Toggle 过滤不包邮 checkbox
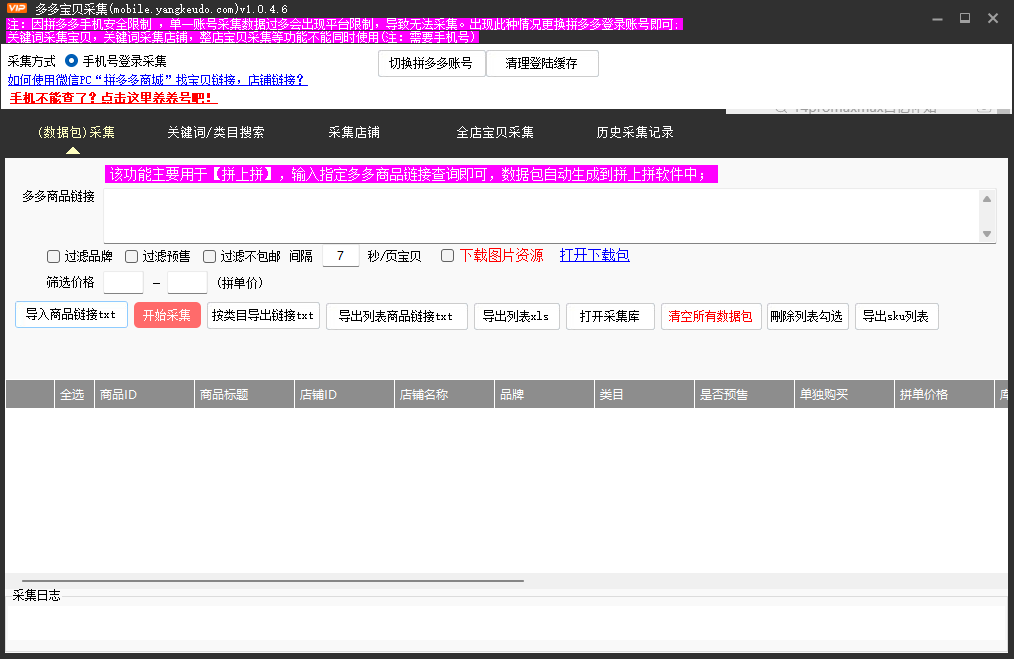 tap(210, 257)
